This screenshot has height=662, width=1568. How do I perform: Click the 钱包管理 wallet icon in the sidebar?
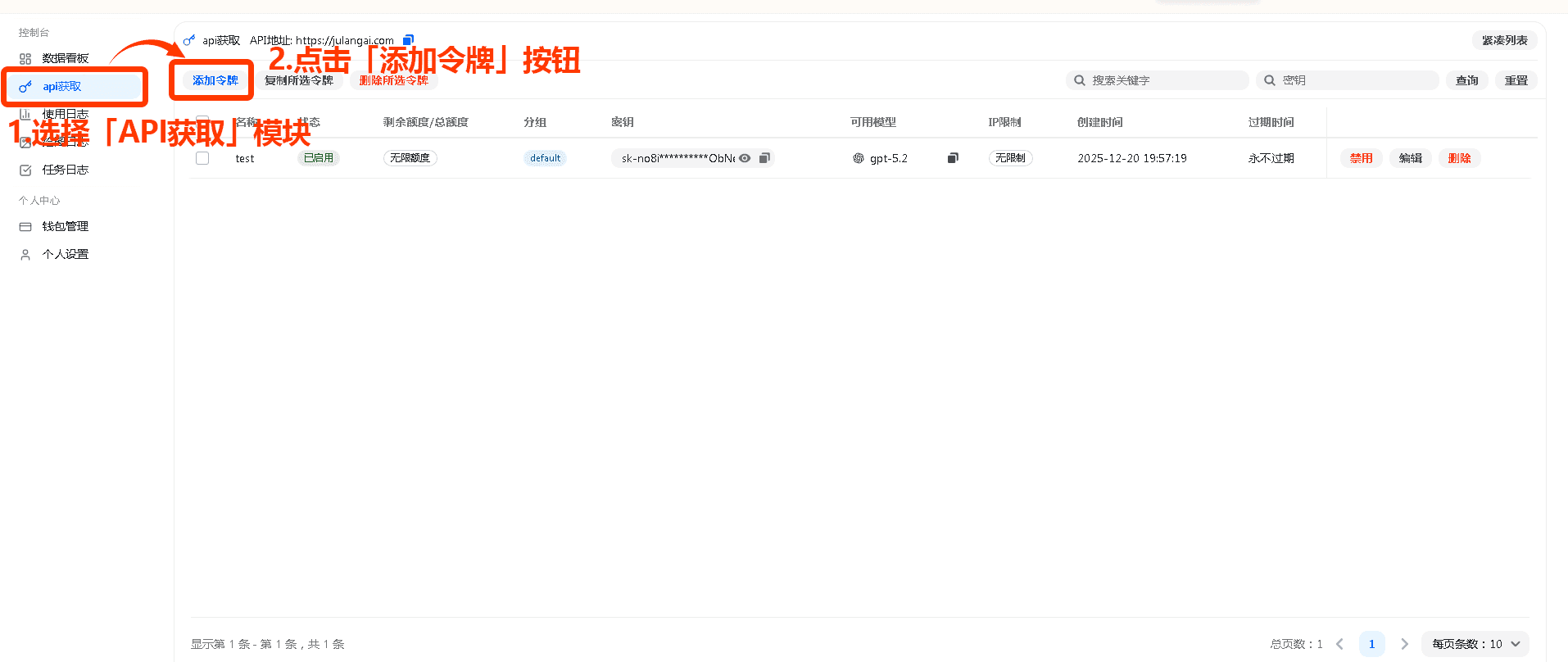25,227
